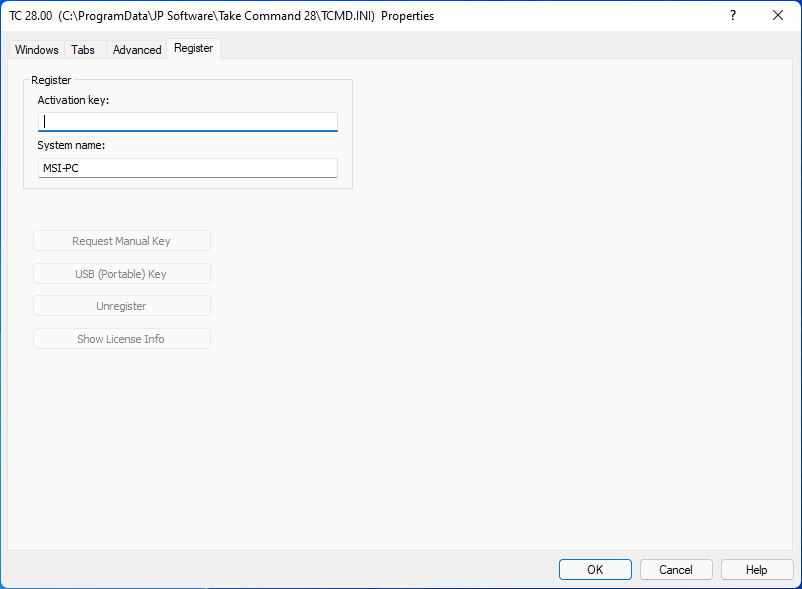Viewport: 802px width, 589px height.
Task: Click the "System name:" label
Action: [x=71, y=145]
